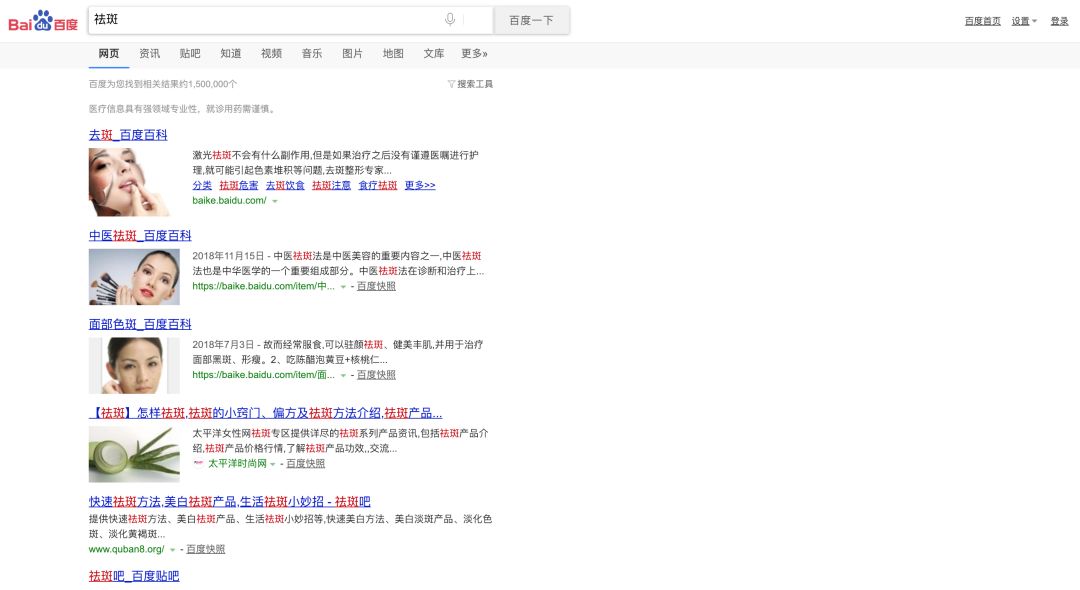Viewport: 1080px width, 590px height.
Task: Open the 【祛斑】怎样祛斑 result title
Action: click(265, 413)
